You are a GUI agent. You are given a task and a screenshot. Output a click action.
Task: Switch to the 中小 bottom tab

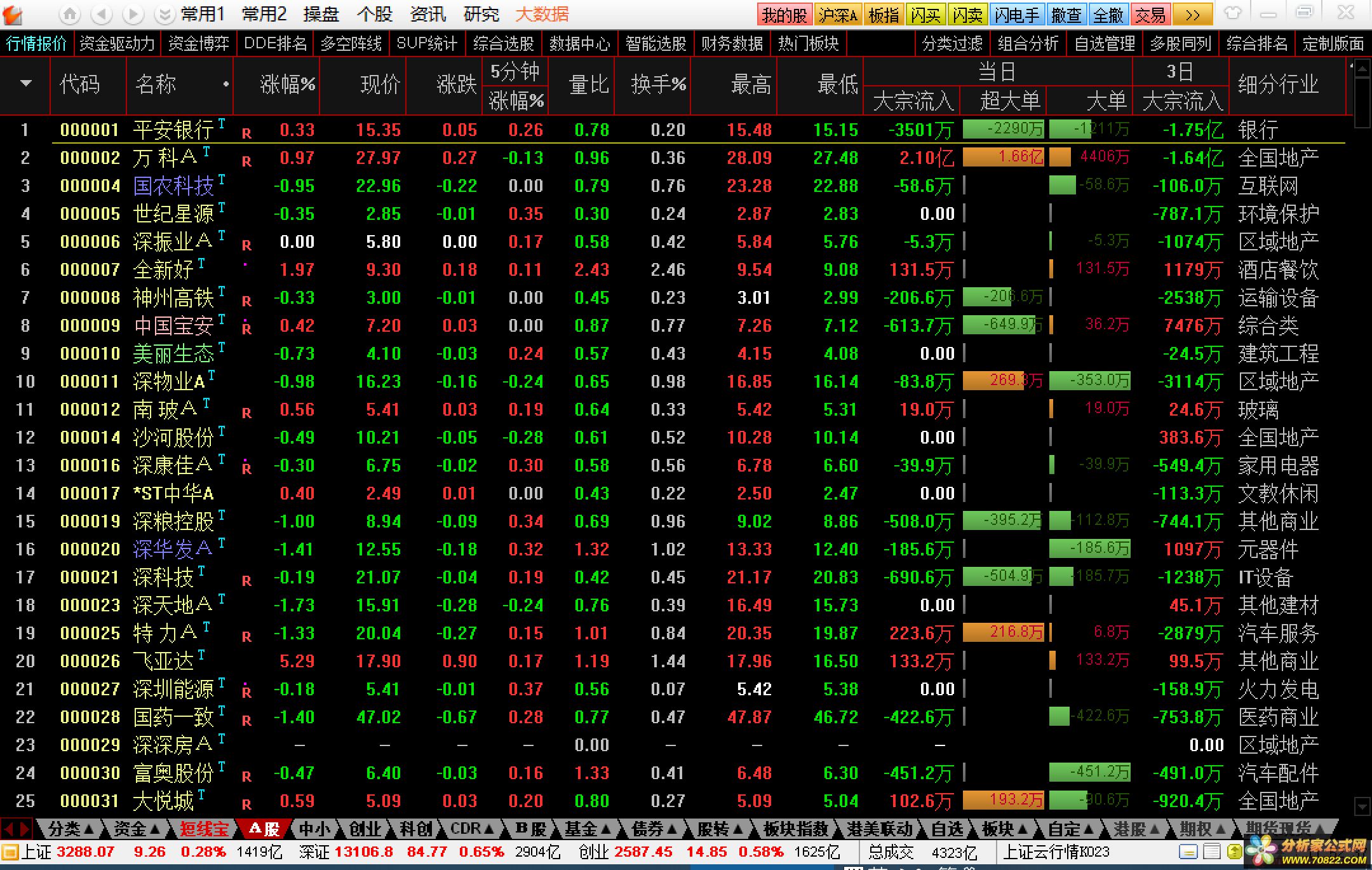314,829
